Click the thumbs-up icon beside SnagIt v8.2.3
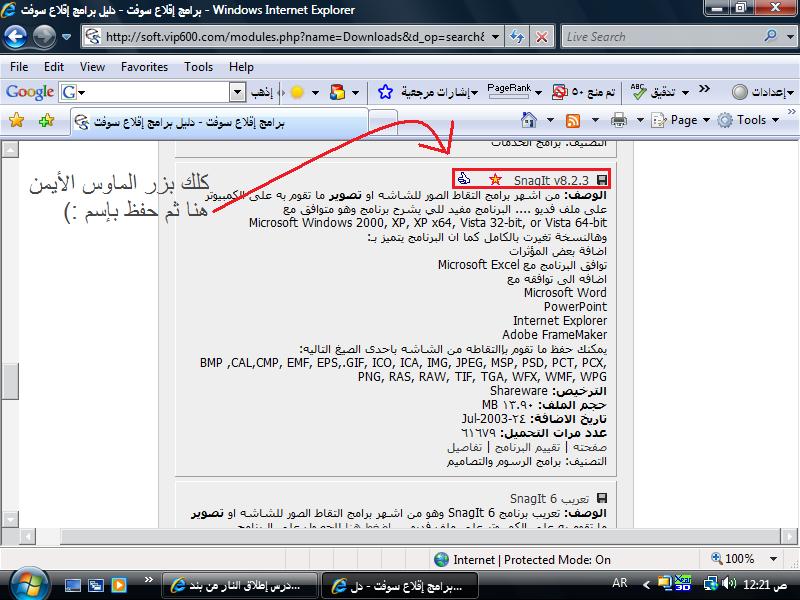This screenshot has width=800, height=600. (x=464, y=179)
